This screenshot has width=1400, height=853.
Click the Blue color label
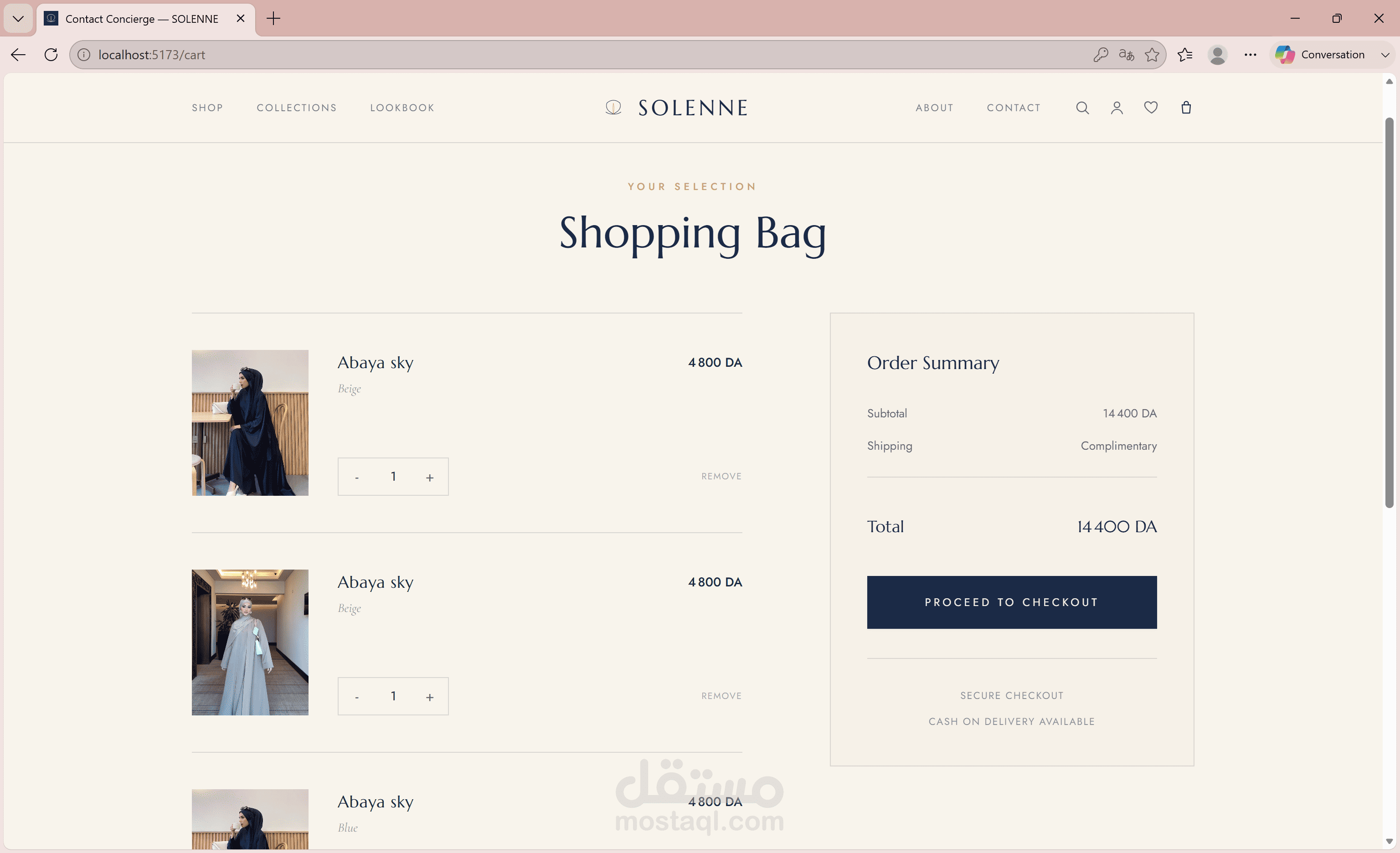click(x=348, y=828)
